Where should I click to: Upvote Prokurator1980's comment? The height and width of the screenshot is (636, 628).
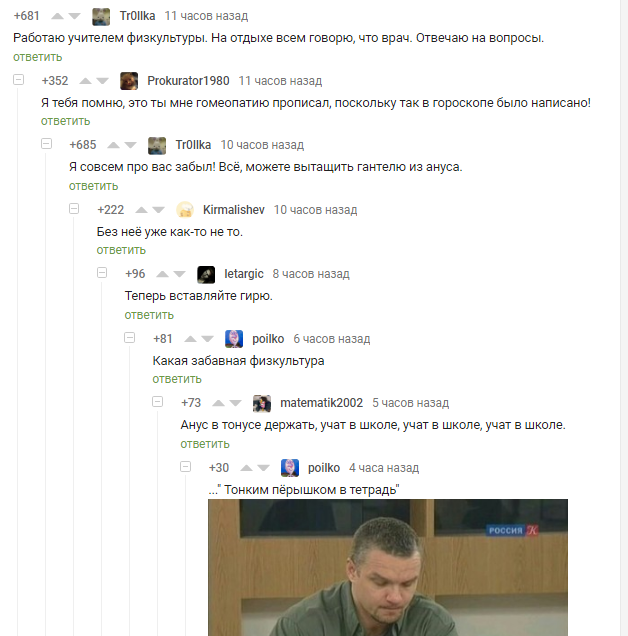[x=85, y=81]
